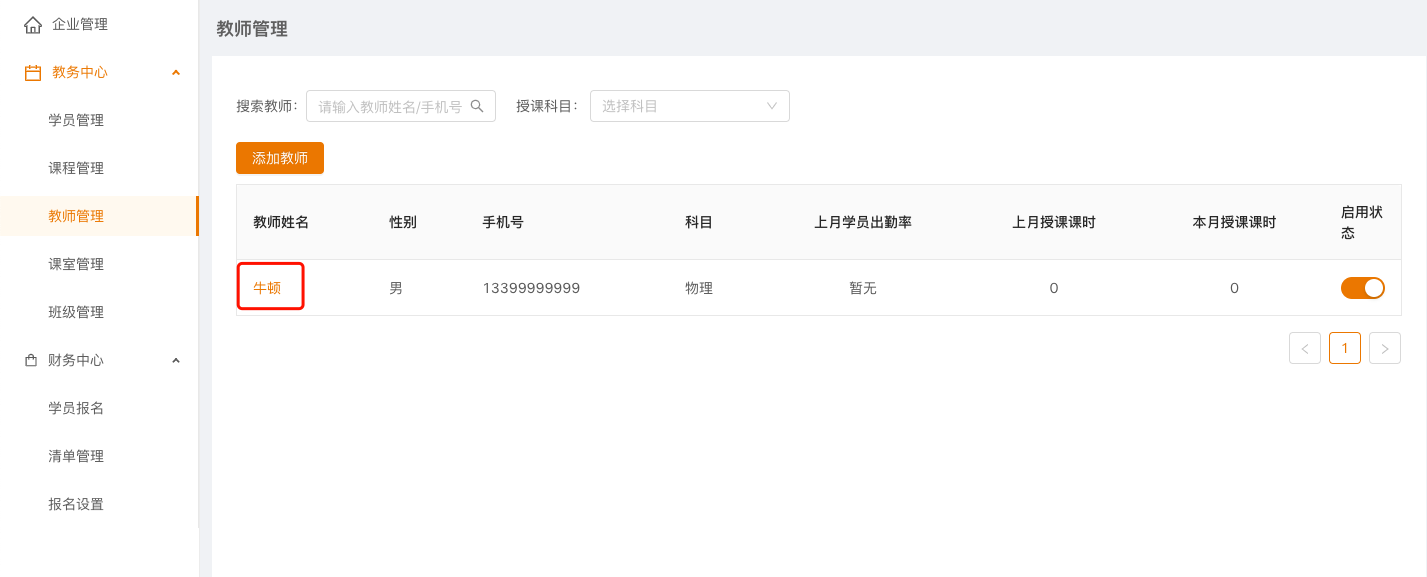This screenshot has width=1427, height=577.
Task: Open the 授课科目 subject dropdown
Action: coord(689,106)
